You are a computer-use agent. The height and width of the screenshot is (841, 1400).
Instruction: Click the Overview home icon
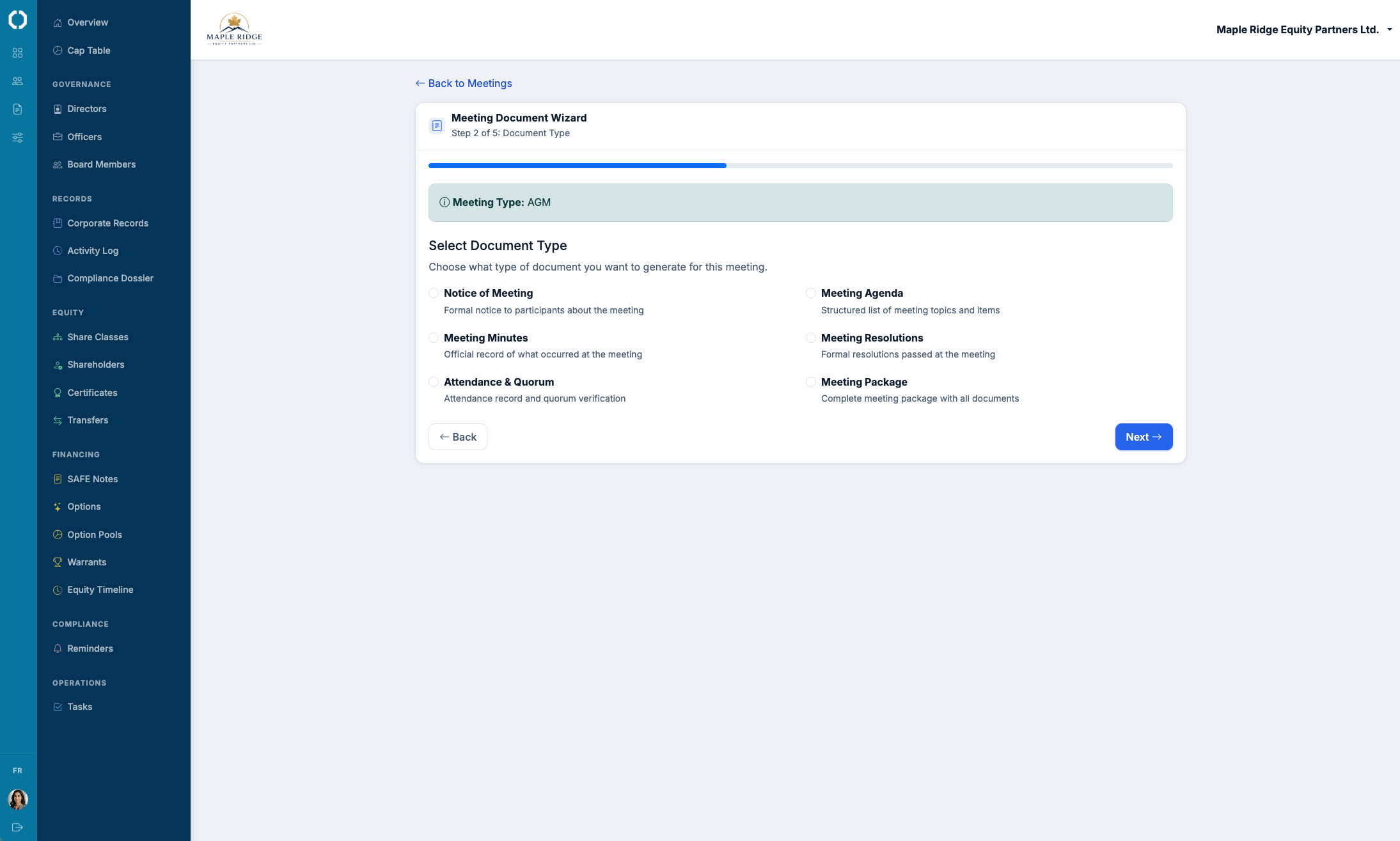(x=58, y=22)
